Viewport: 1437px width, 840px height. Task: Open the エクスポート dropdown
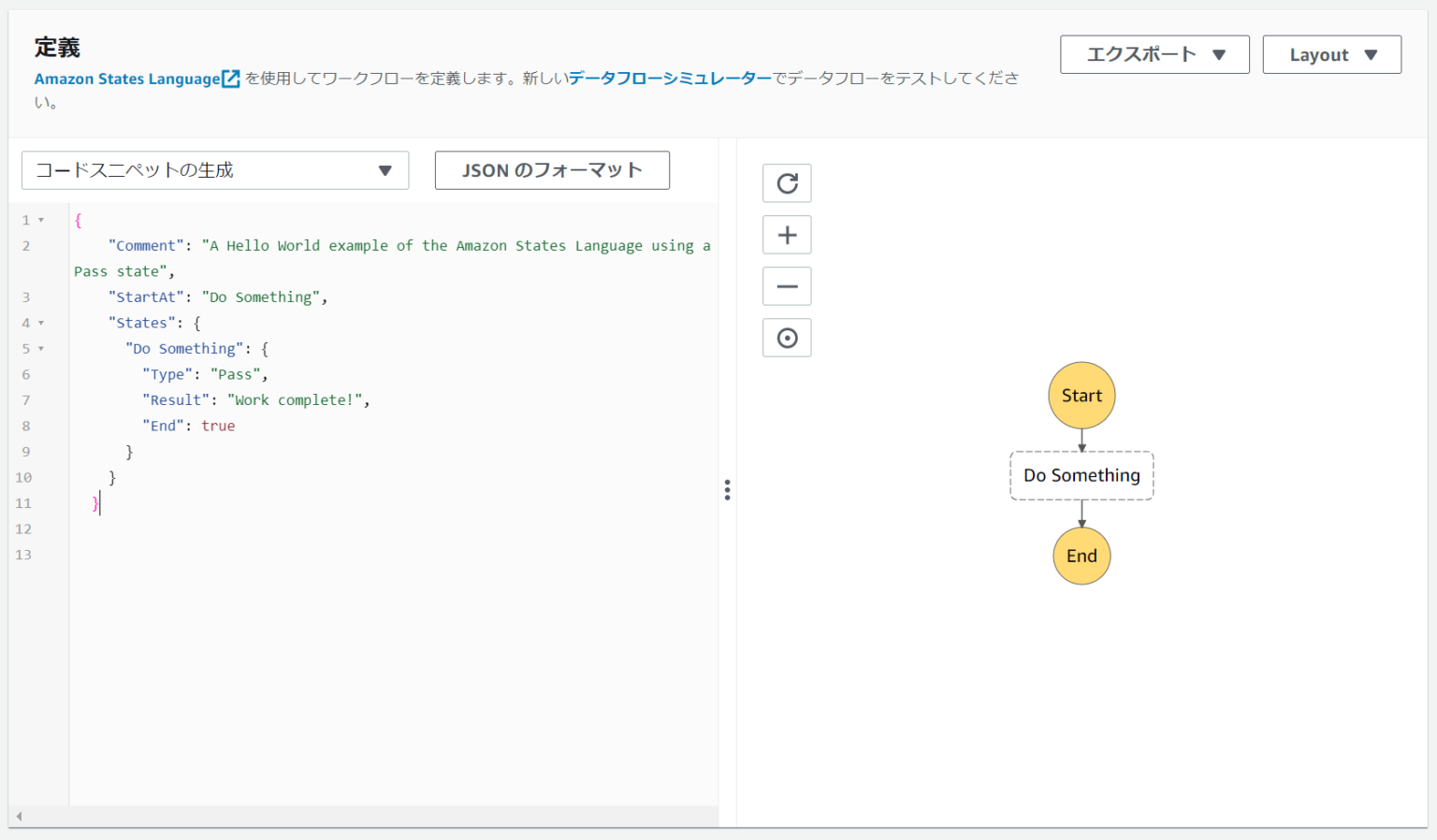pyautogui.click(x=1154, y=54)
